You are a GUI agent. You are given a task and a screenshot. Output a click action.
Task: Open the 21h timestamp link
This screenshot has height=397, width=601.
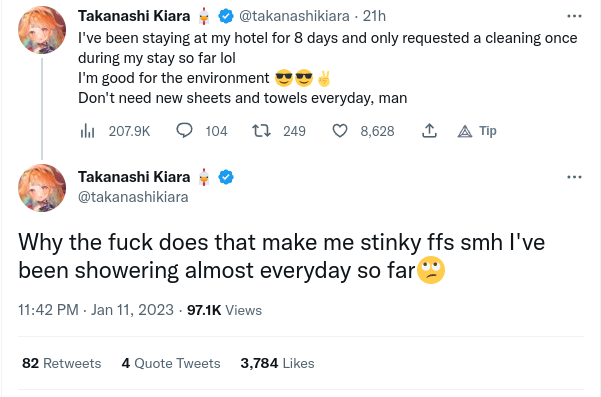click(374, 16)
